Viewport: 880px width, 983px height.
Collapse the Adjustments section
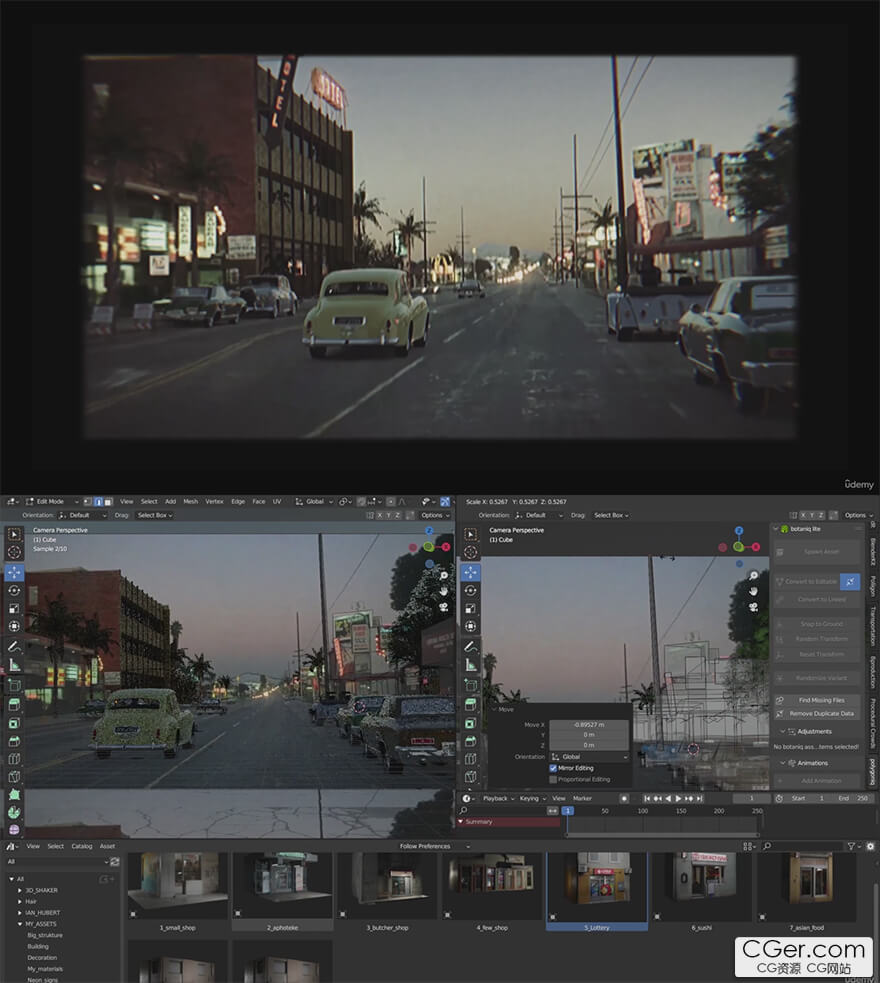point(783,732)
